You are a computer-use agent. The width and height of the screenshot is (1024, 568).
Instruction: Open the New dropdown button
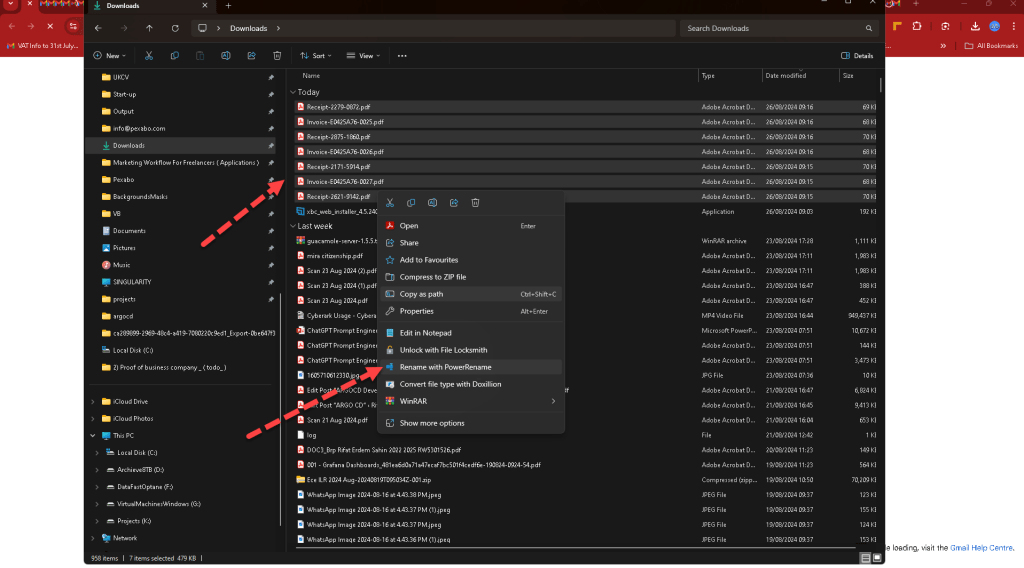pyautogui.click(x=110, y=55)
